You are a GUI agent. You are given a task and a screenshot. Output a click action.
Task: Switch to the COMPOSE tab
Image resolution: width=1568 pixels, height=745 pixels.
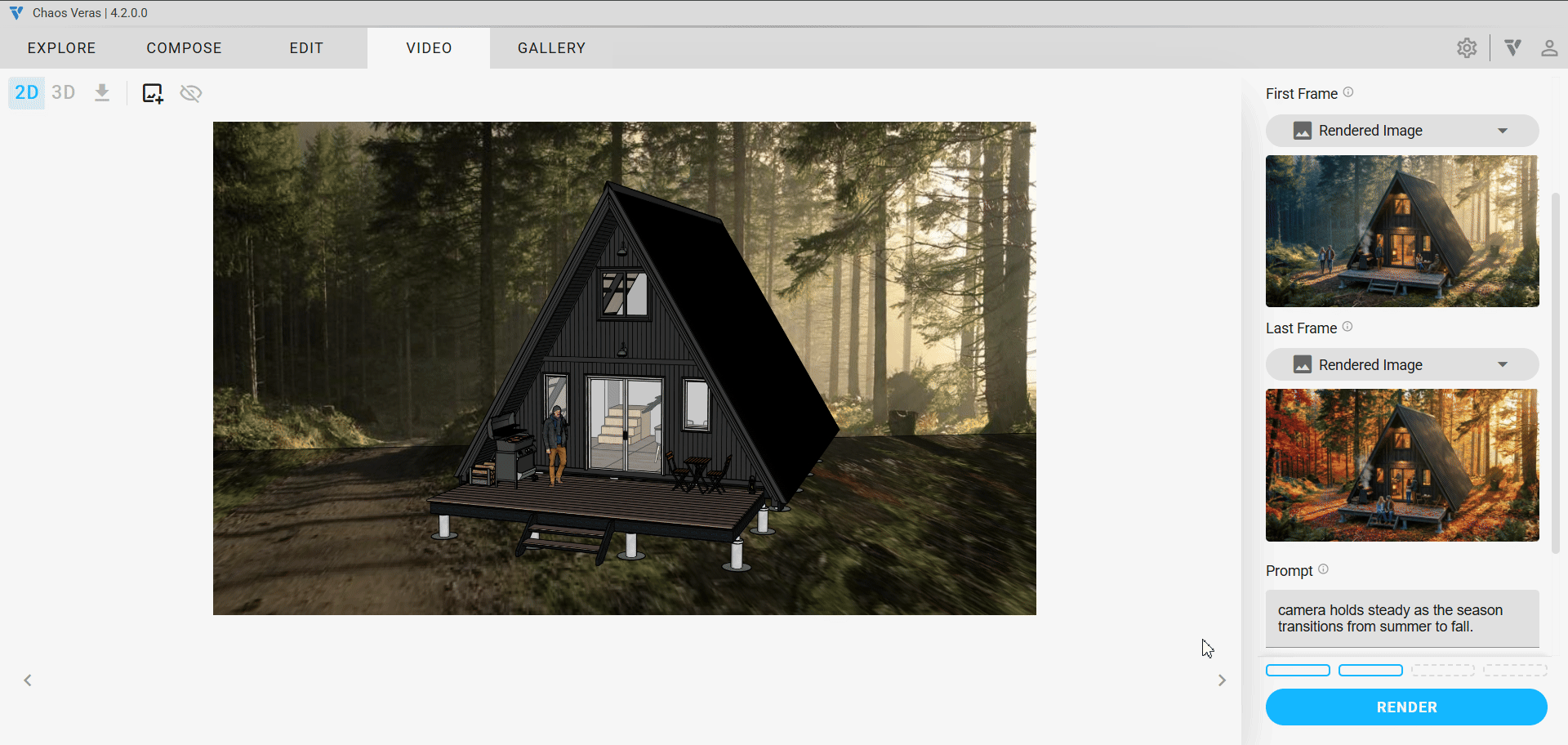[184, 48]
